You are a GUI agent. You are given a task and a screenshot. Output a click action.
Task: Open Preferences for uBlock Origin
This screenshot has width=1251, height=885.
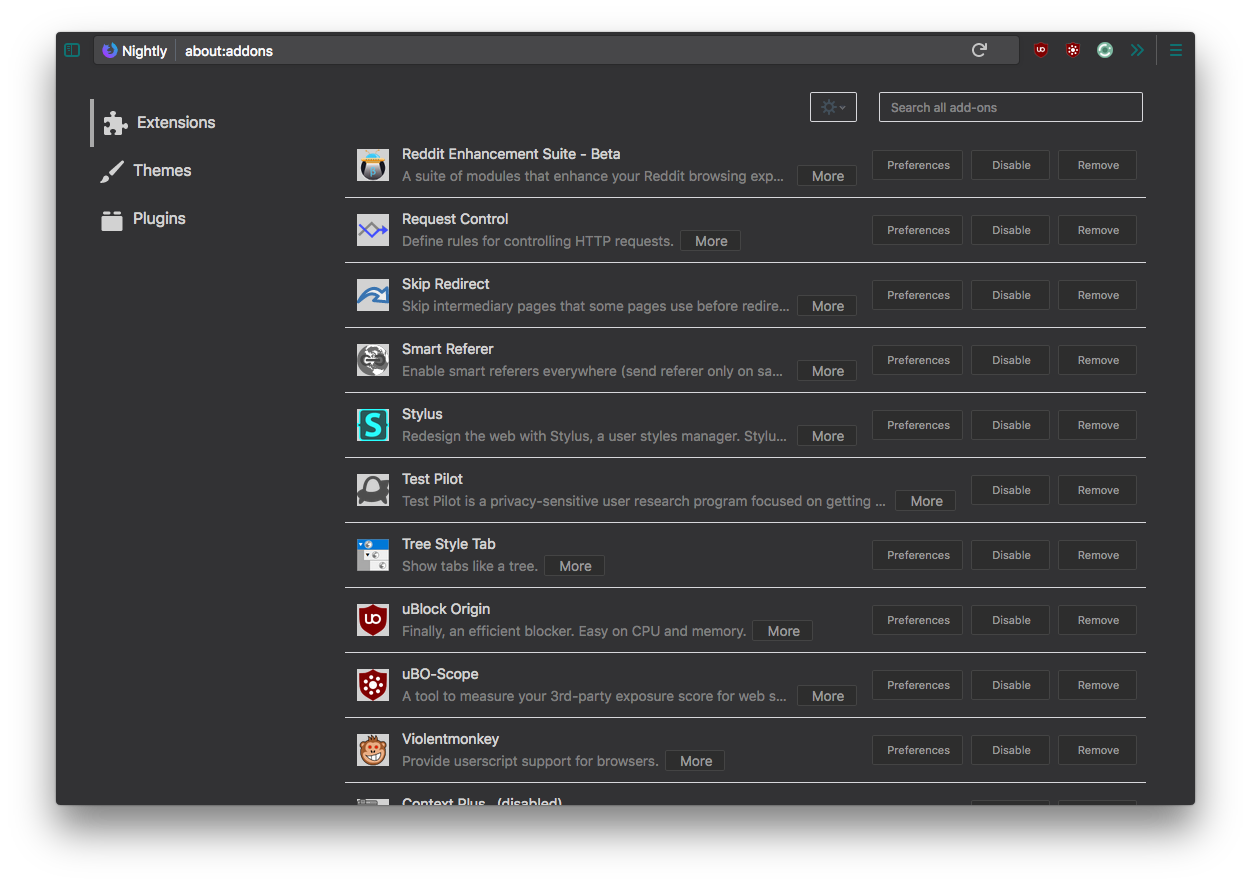coord(918,620)
